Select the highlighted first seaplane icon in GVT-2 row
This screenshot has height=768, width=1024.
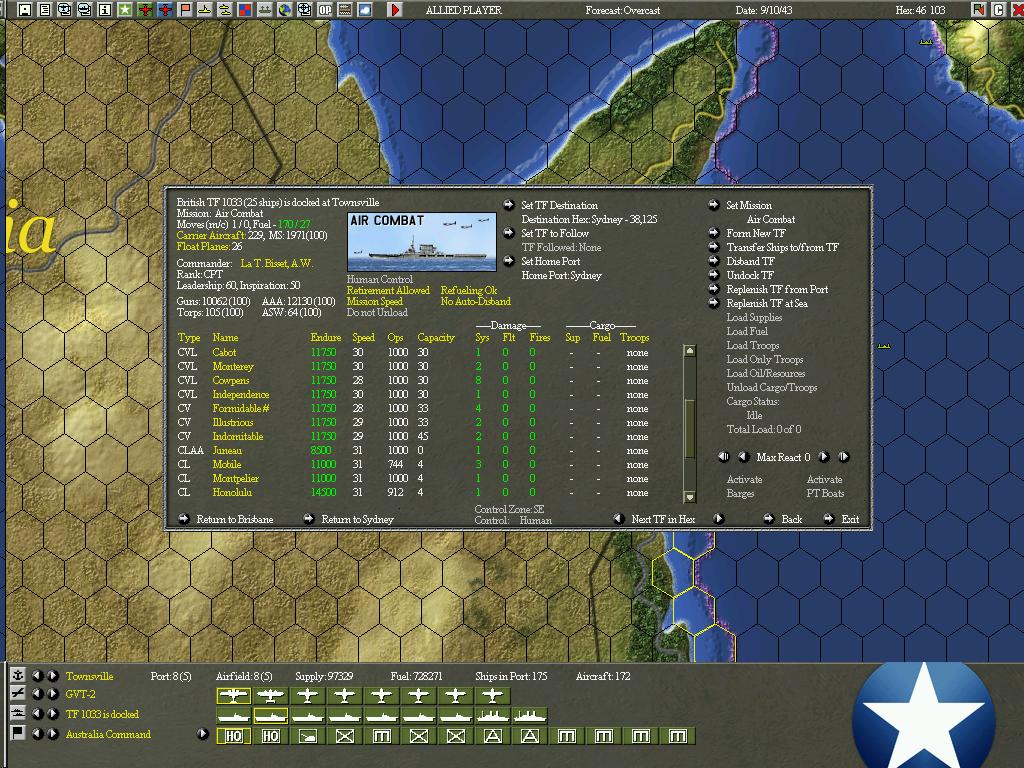[233, 696]
